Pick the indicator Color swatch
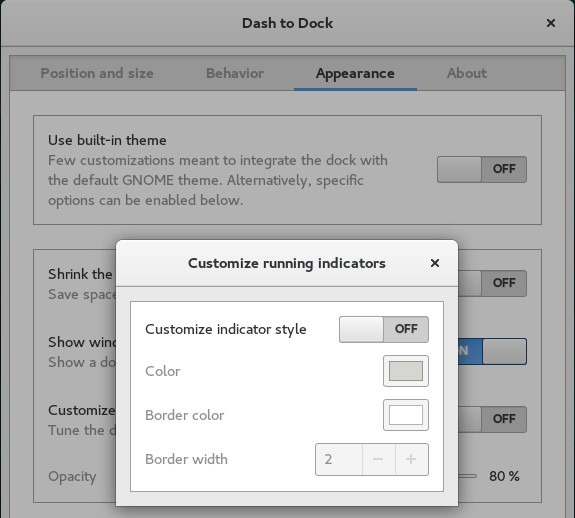Screen dimensions: 575x518 click(x=406, y=371)
